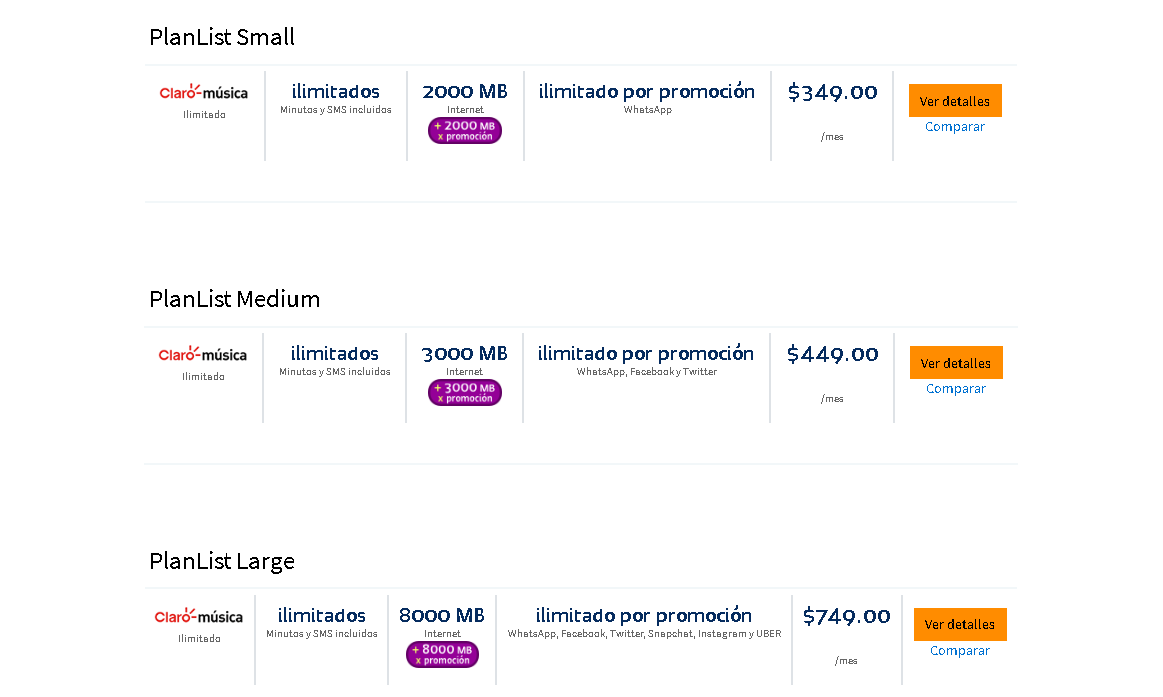Select the PlanList Large heading
Image resolution: width=1163 pixels, height=697 pixels.
click(222, 561)
